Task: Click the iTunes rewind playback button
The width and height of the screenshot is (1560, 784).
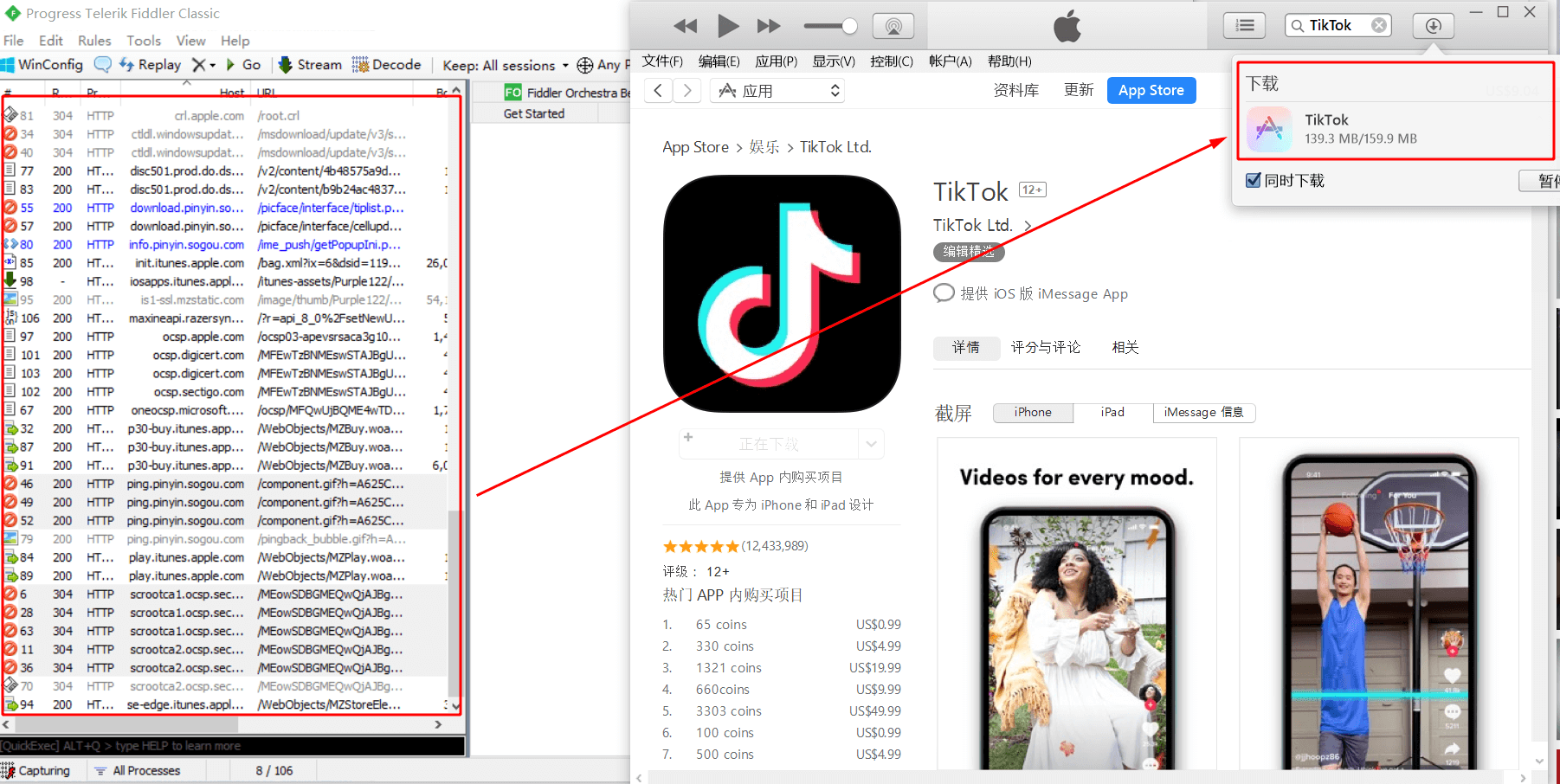Action: tap(685, 26)
